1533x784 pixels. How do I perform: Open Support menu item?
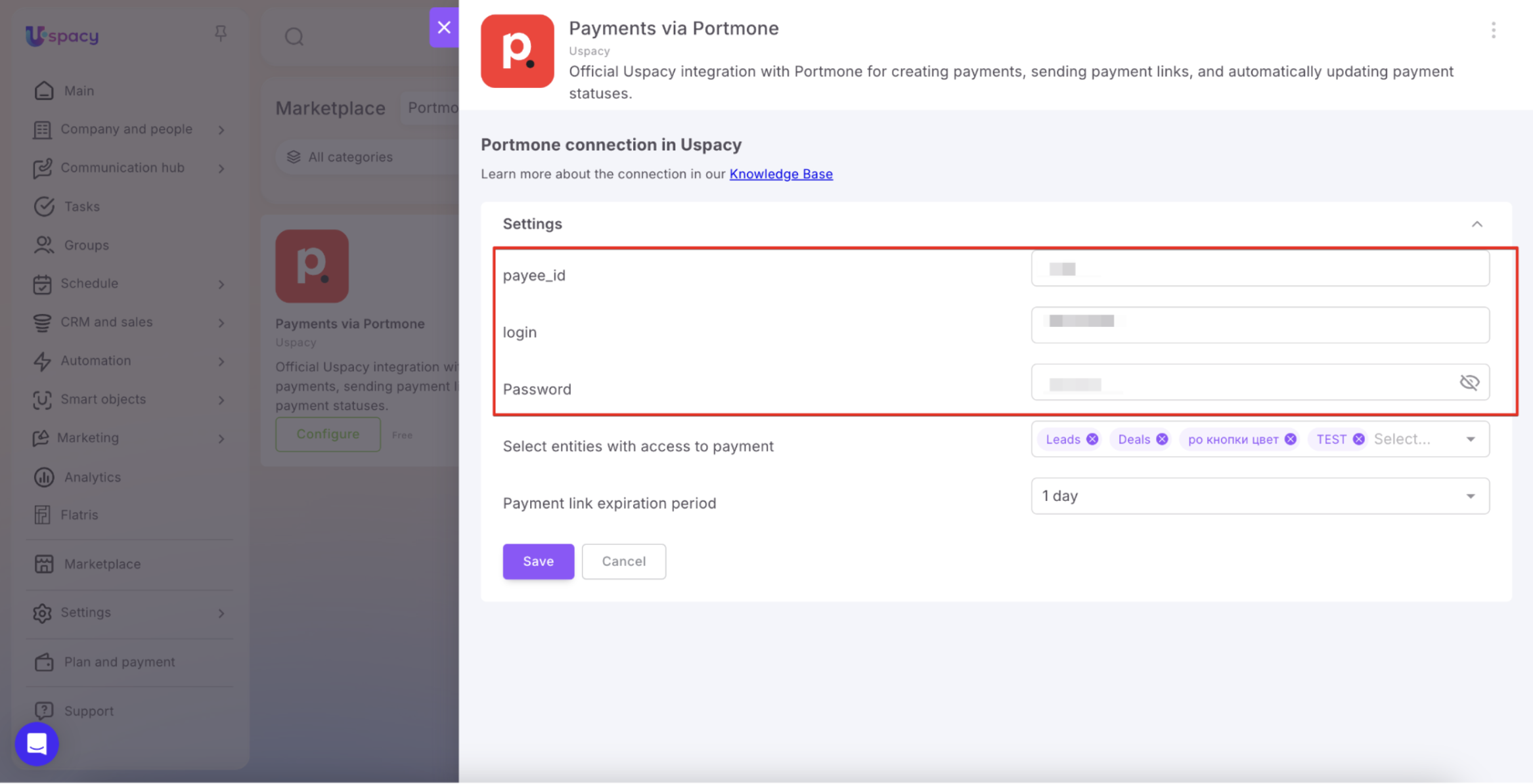[89, 711]
